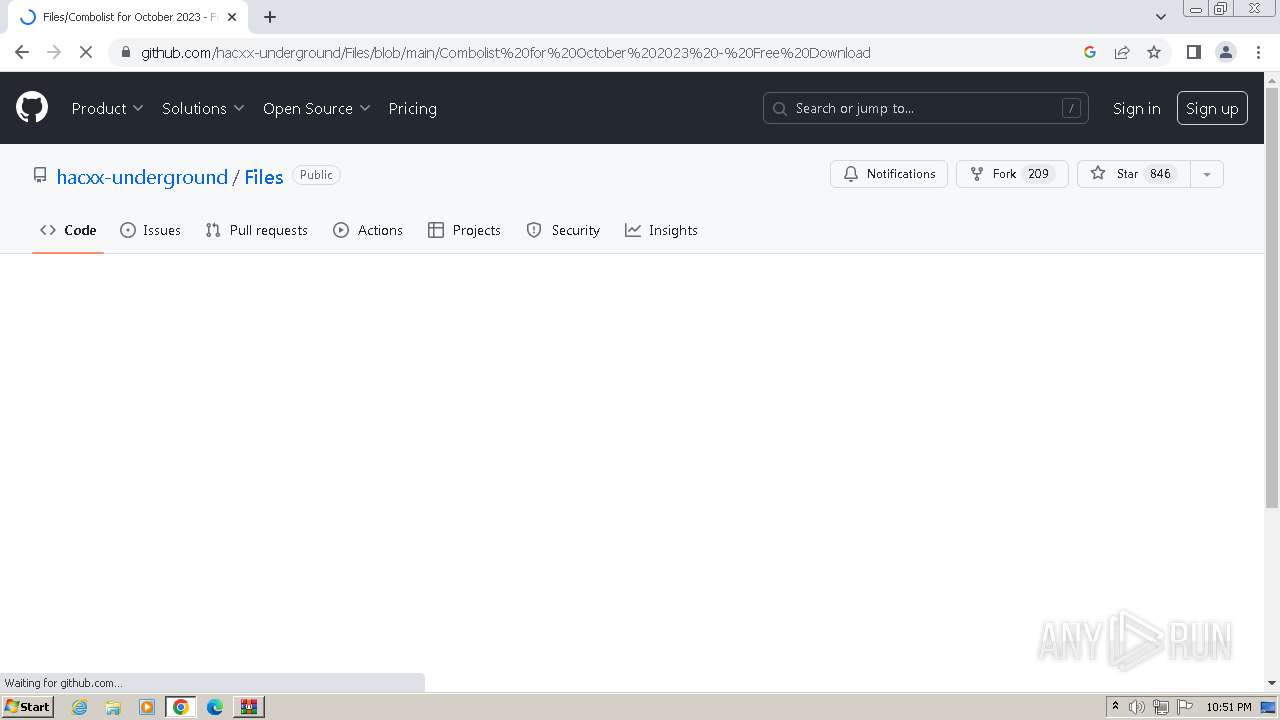Close the Files/Combolist tab

pos(232,17)
